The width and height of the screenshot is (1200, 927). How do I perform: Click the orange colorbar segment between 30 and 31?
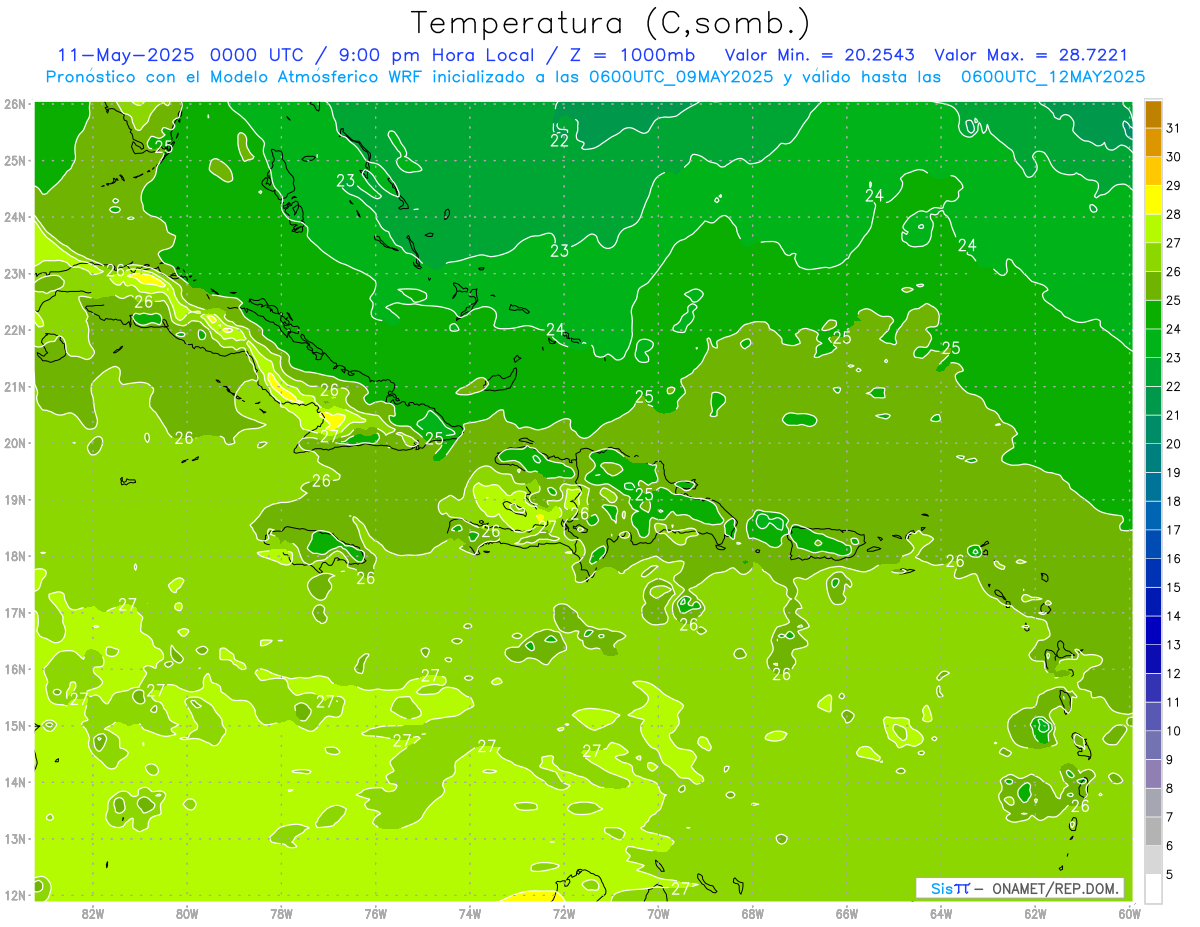pos(1154,142)
